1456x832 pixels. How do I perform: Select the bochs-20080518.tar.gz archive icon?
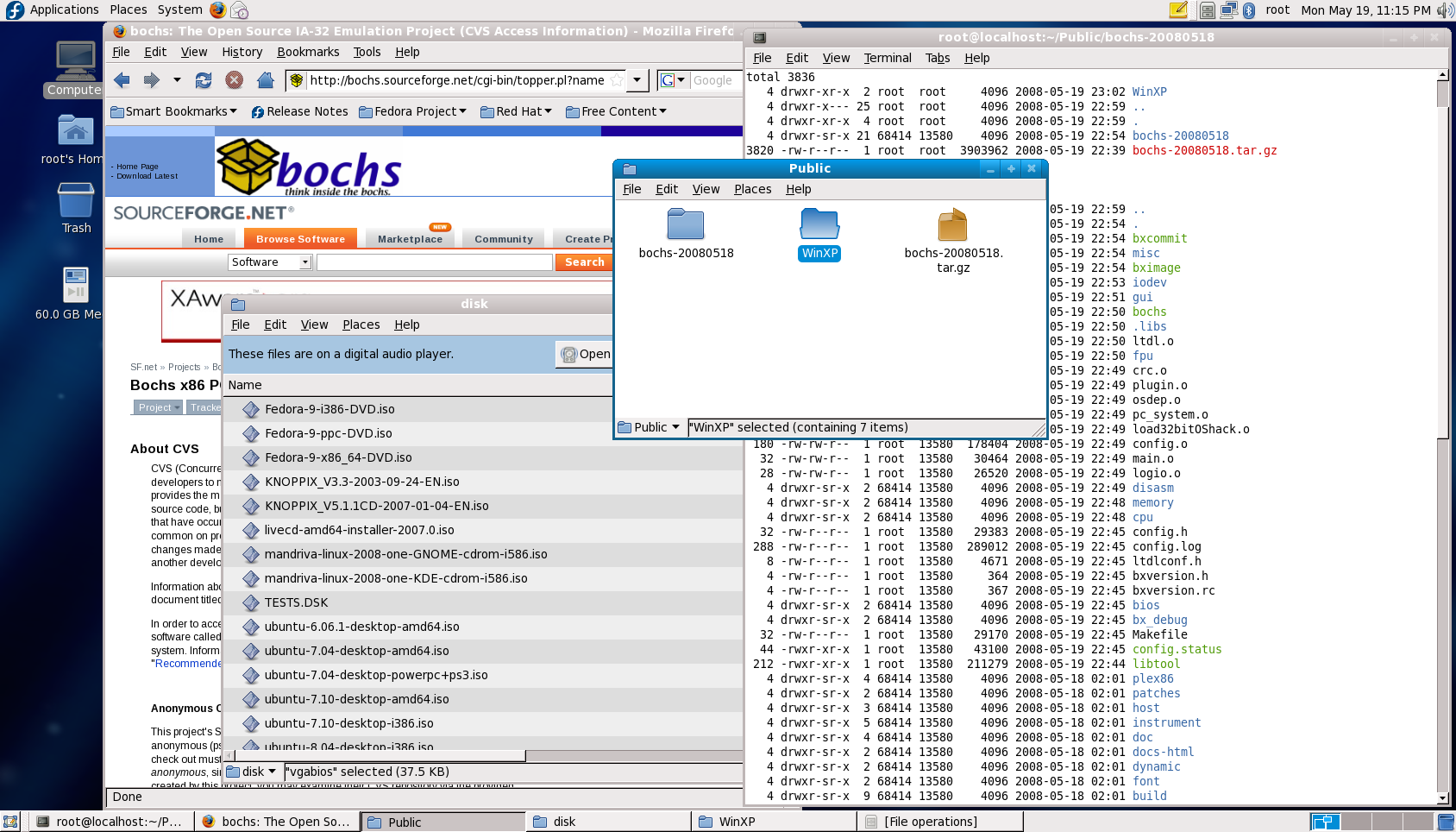pos(953,241)
